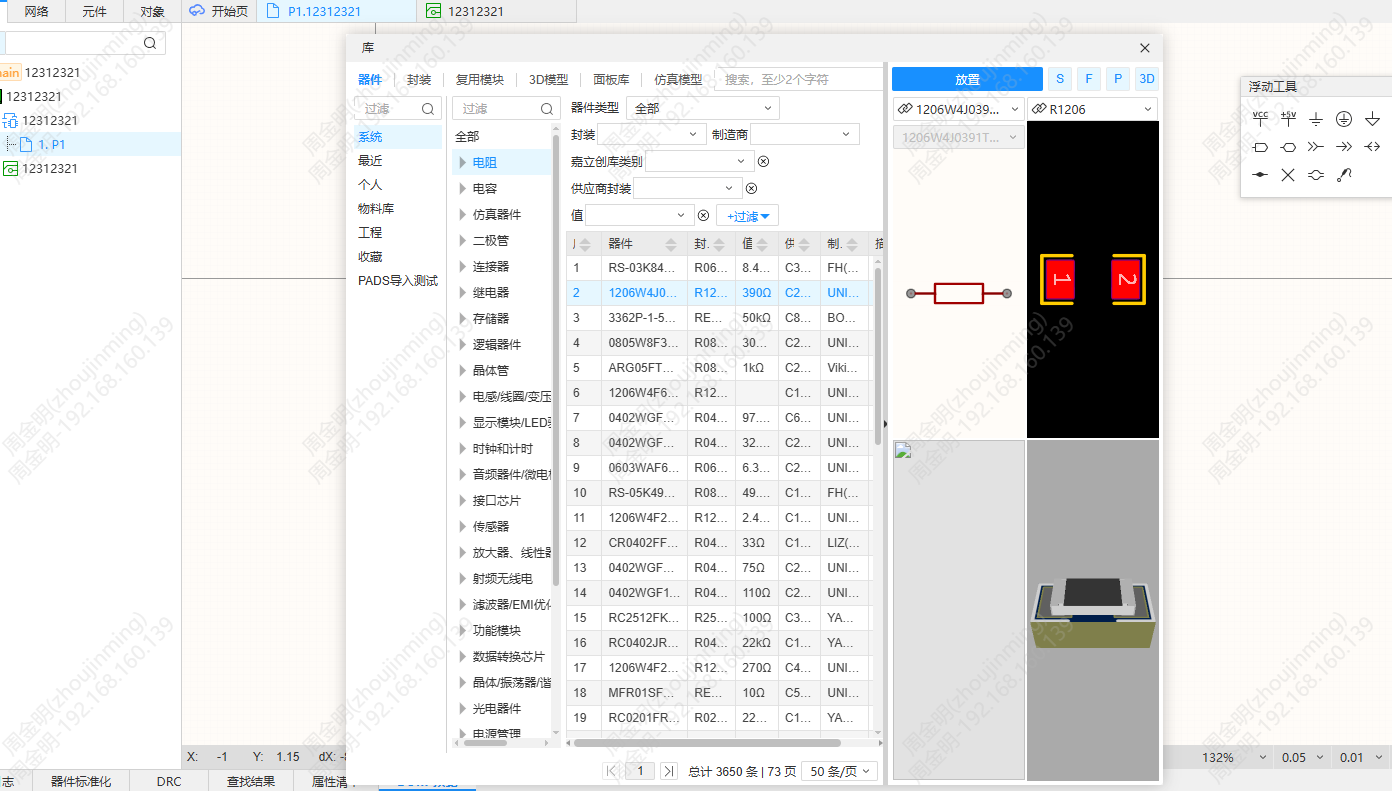The image size is (1392, 791).
Task: Click the +过滤 add filter button
Action: (x=747, y=216)
